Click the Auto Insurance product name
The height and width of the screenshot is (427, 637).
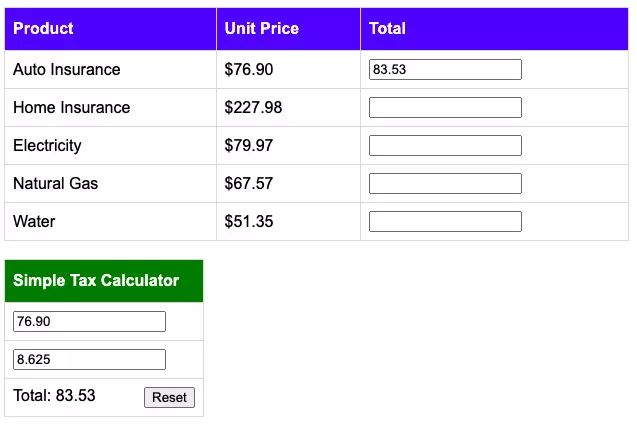click(67, 69)
